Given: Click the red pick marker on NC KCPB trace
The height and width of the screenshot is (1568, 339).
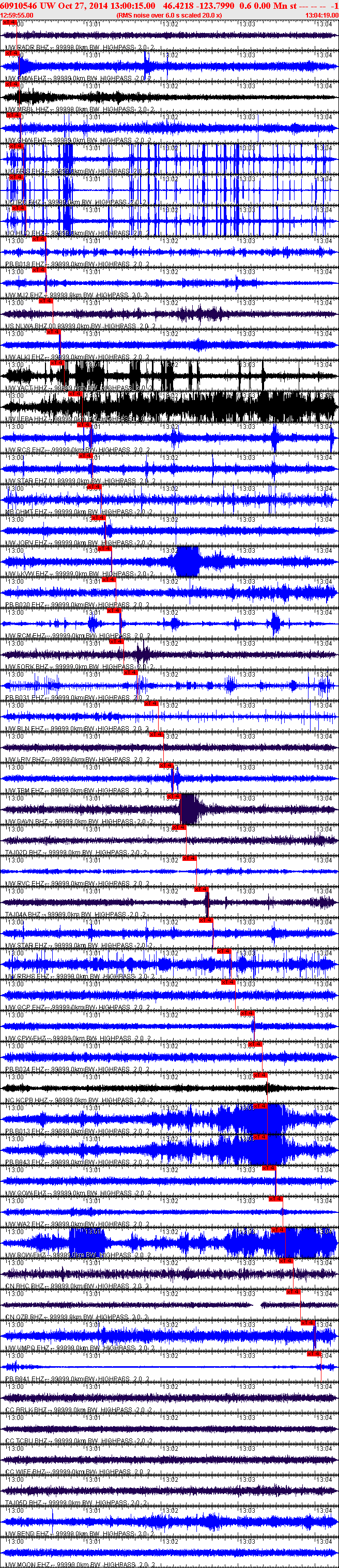Looking at the screenshot, I should pos(260,1075).
